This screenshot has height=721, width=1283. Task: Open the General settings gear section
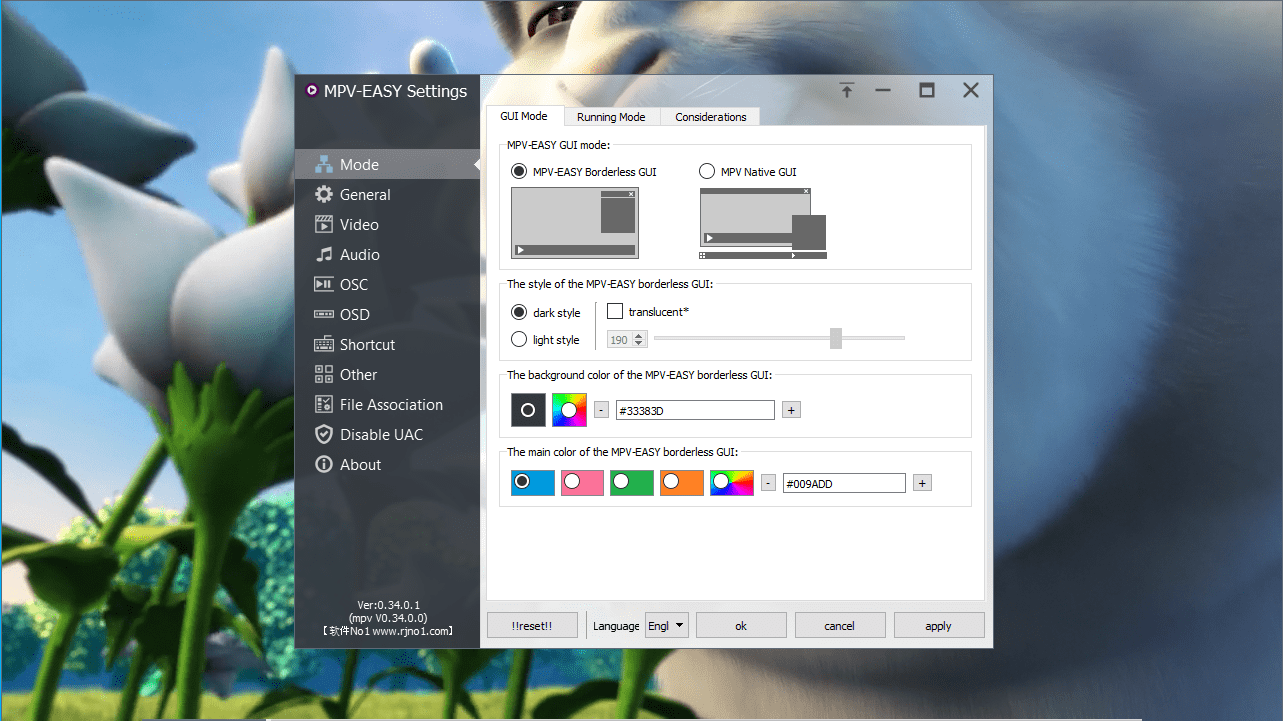[387, 195]
